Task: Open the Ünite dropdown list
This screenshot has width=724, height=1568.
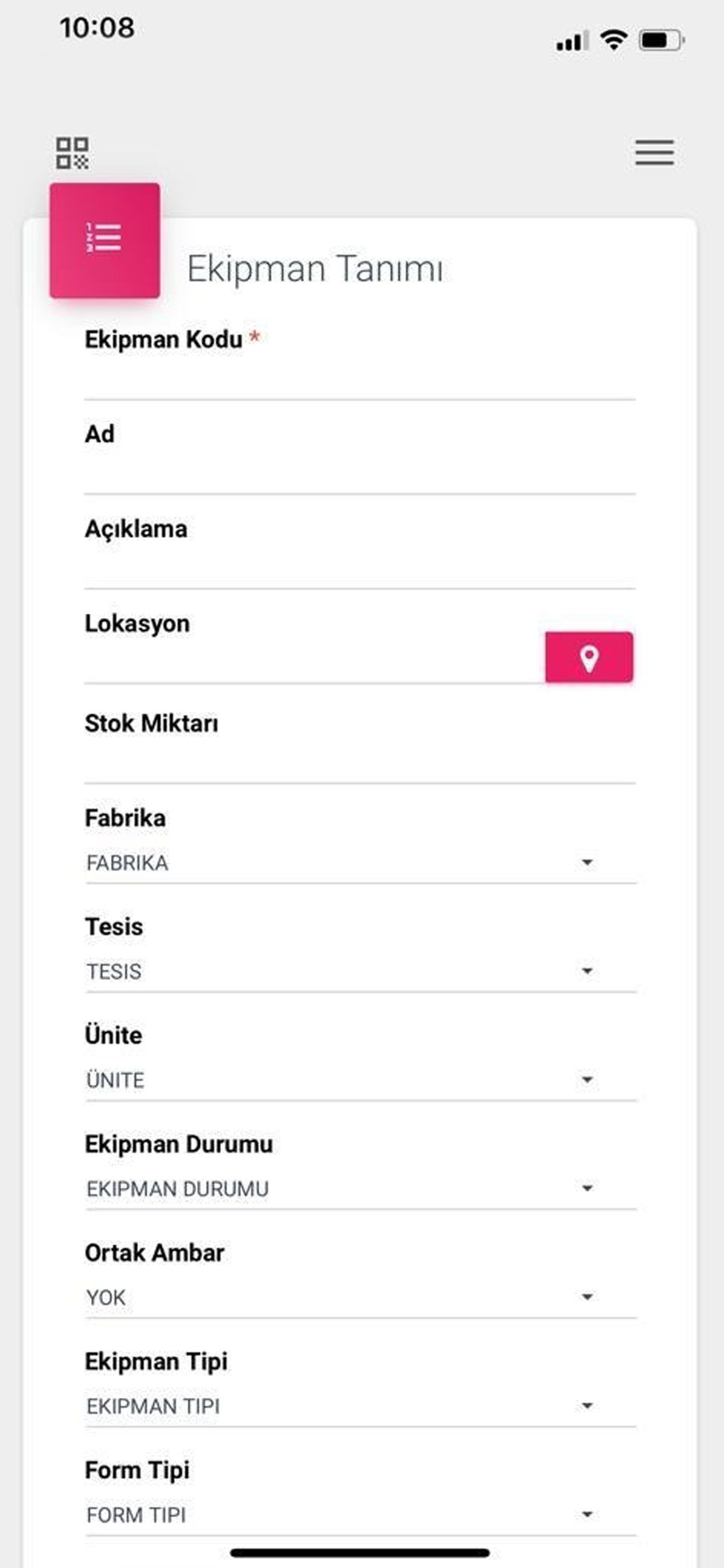Action: pos(360,1080)
